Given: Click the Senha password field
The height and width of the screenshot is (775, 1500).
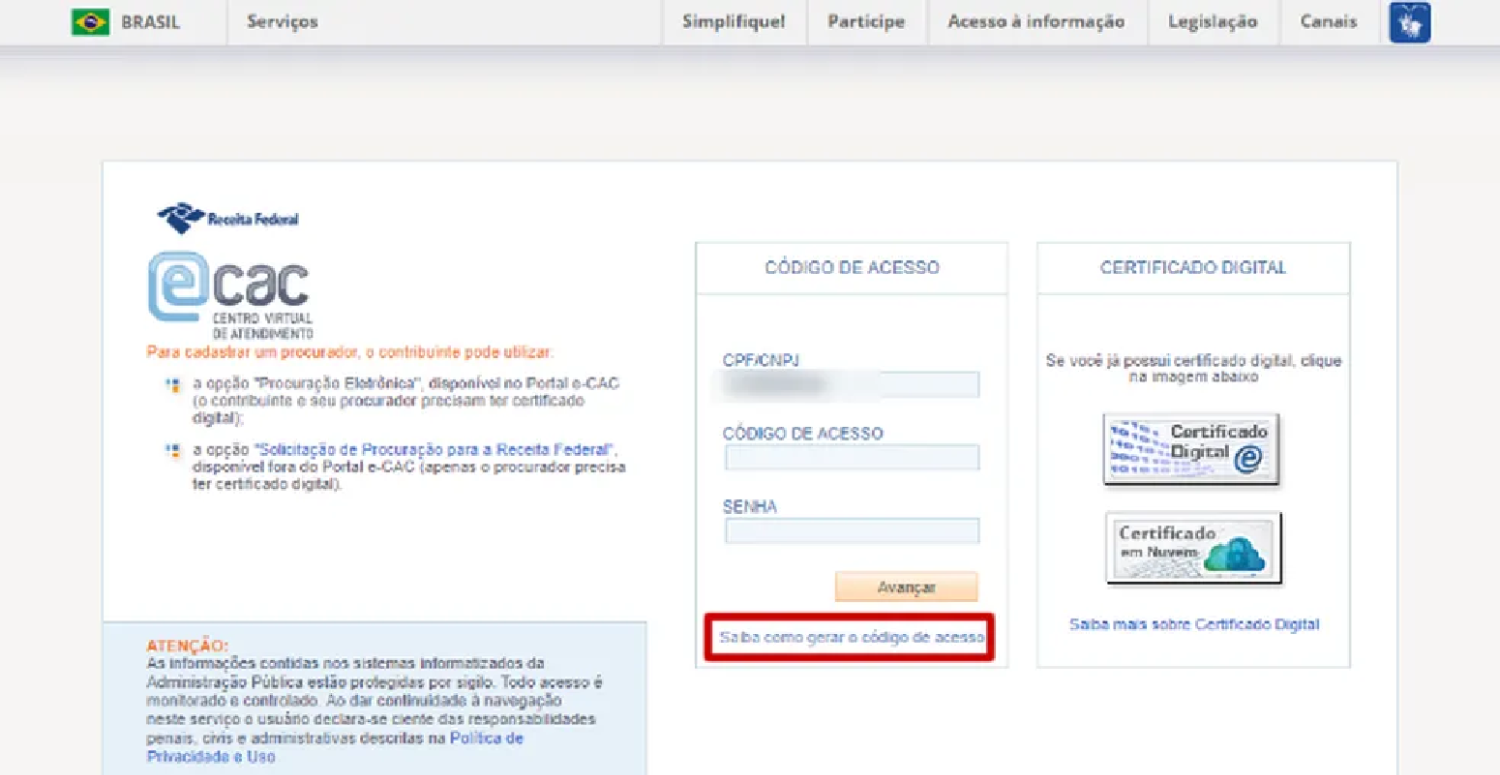Looking at the screenshot, I should coord(852,531).
